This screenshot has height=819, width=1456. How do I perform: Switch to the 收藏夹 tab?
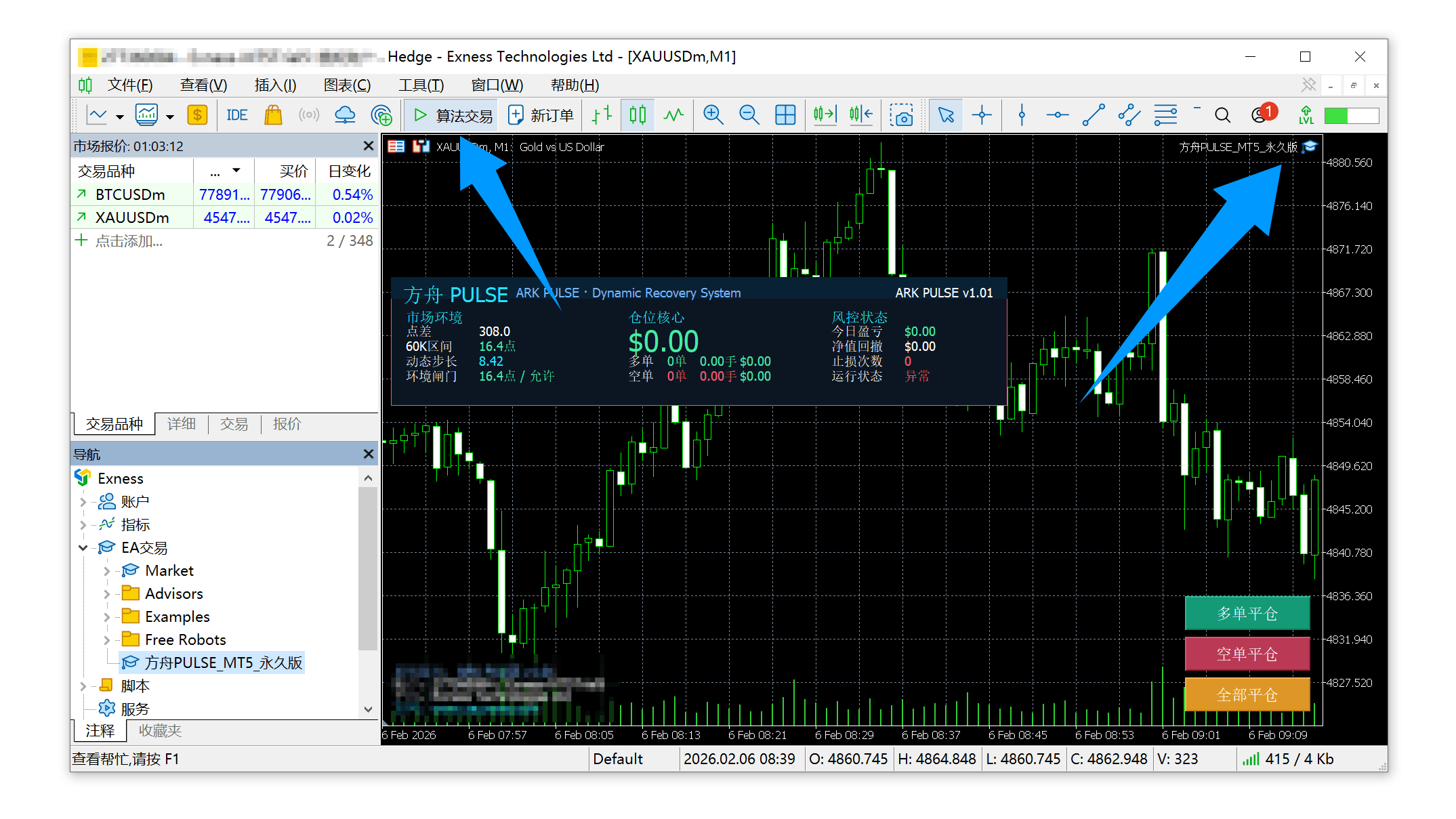[x=160, y=731]
